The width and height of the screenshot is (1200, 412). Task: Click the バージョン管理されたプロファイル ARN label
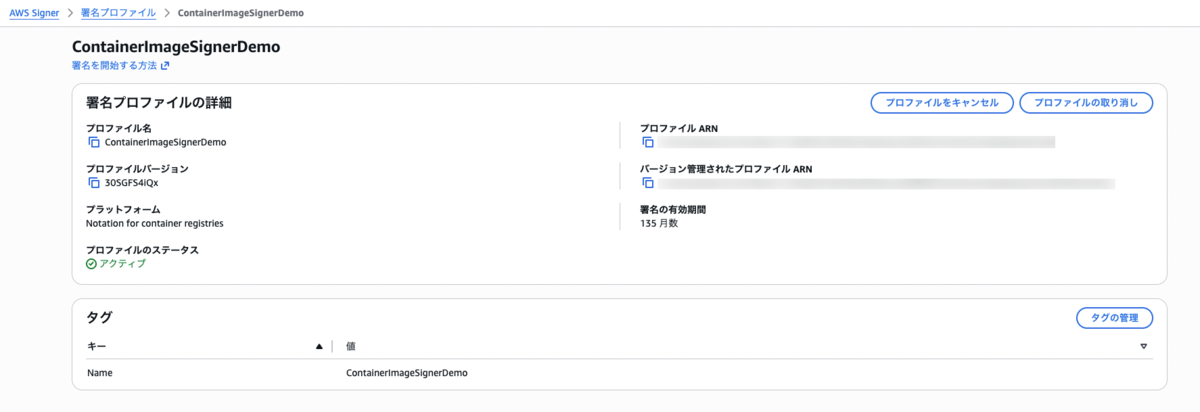tap(727, 170)
